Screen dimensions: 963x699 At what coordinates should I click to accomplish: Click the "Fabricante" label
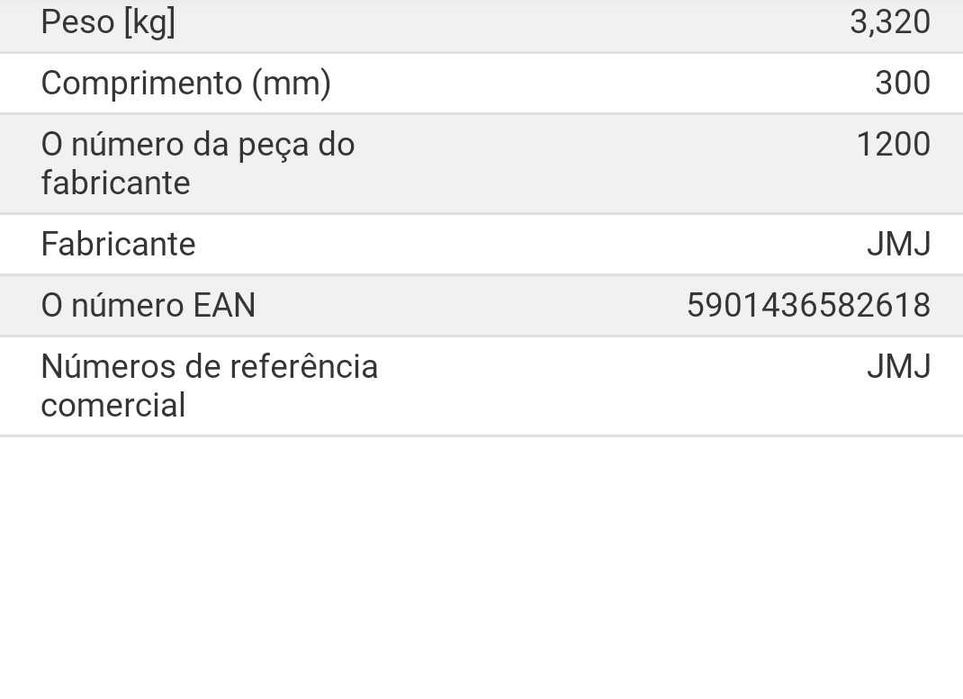118,244
